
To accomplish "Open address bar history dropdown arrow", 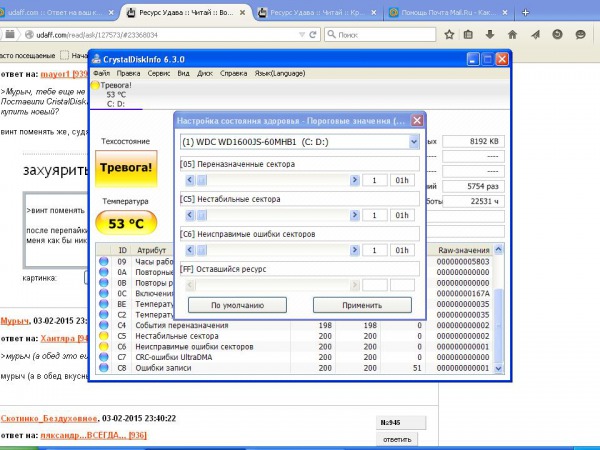I will pyautogui.click(x=302, y=35).
